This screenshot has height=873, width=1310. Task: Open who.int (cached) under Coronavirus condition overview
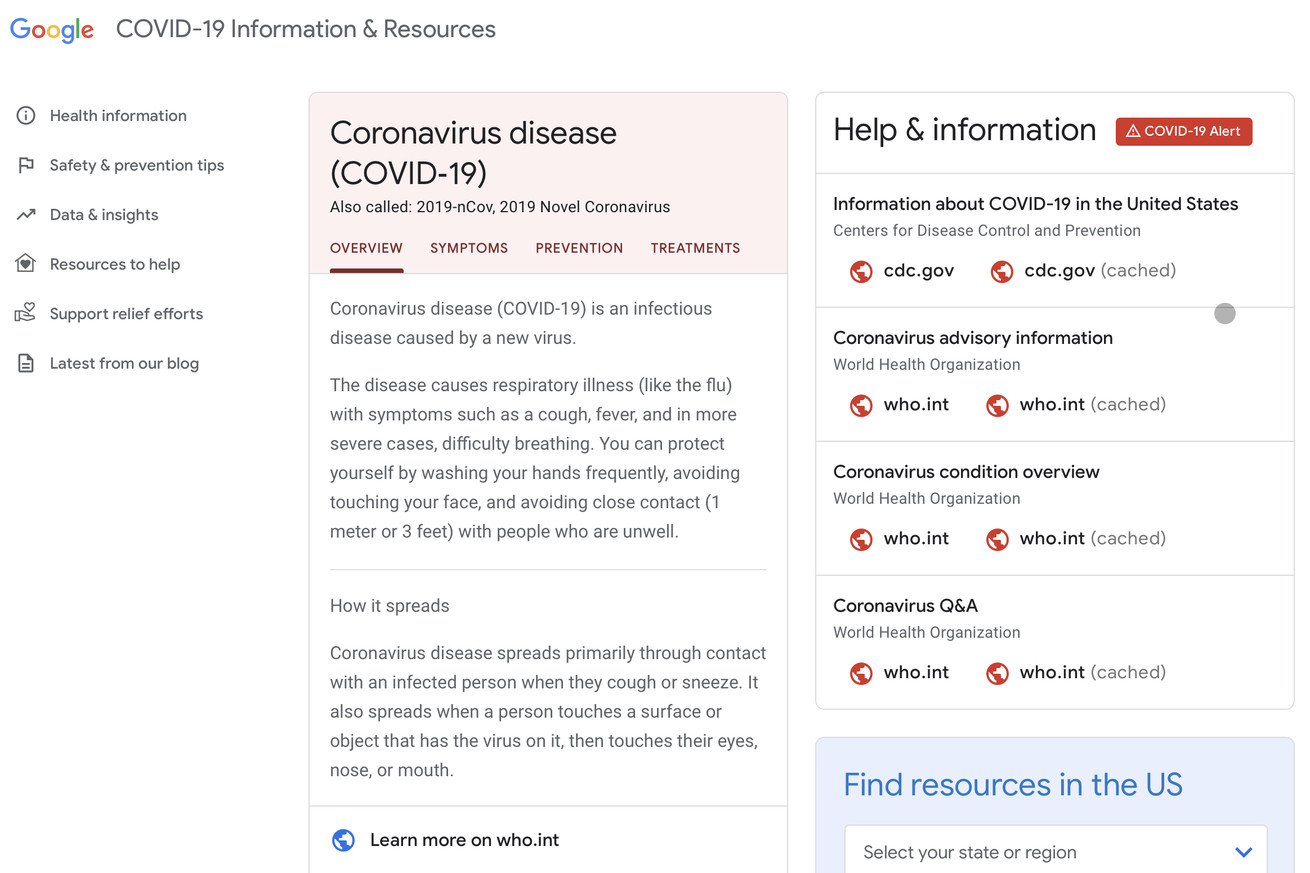1093,538
